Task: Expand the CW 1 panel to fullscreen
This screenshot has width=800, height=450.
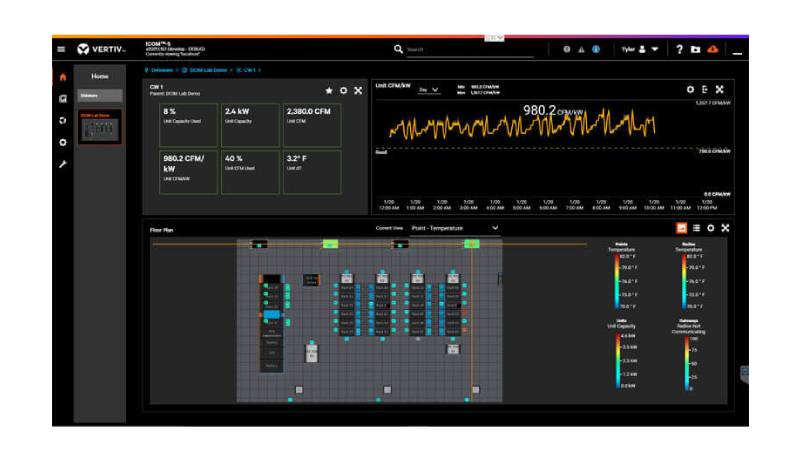Action: [358, 90]
